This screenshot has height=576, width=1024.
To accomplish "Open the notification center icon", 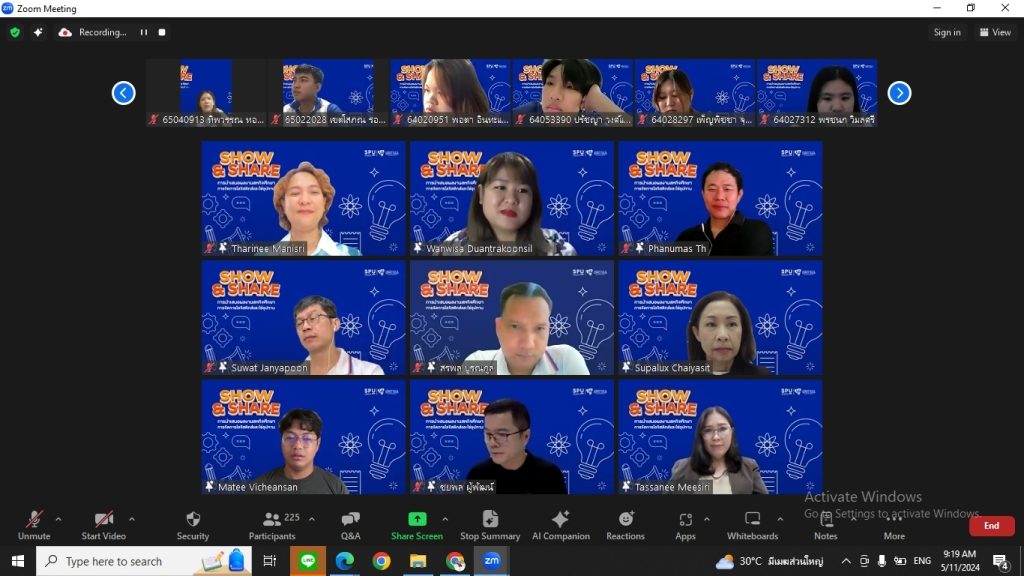I will click(1001, 561).
